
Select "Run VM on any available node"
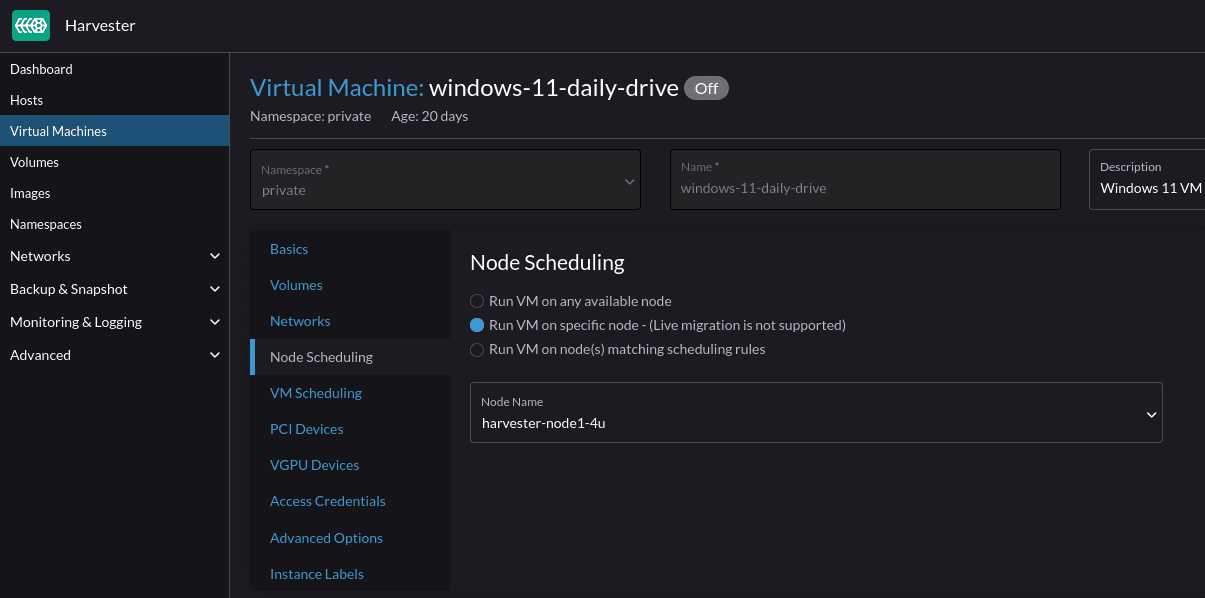476,301
